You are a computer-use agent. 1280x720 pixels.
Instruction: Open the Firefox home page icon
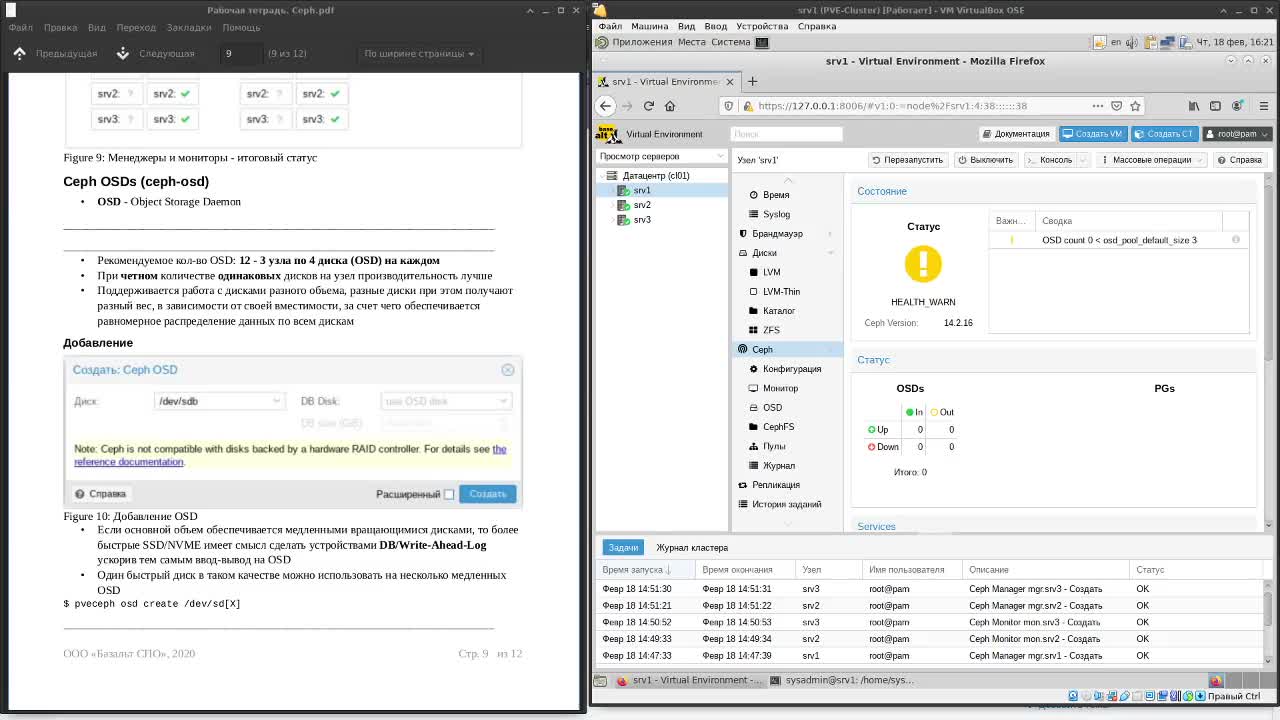[x=670, y=106]
